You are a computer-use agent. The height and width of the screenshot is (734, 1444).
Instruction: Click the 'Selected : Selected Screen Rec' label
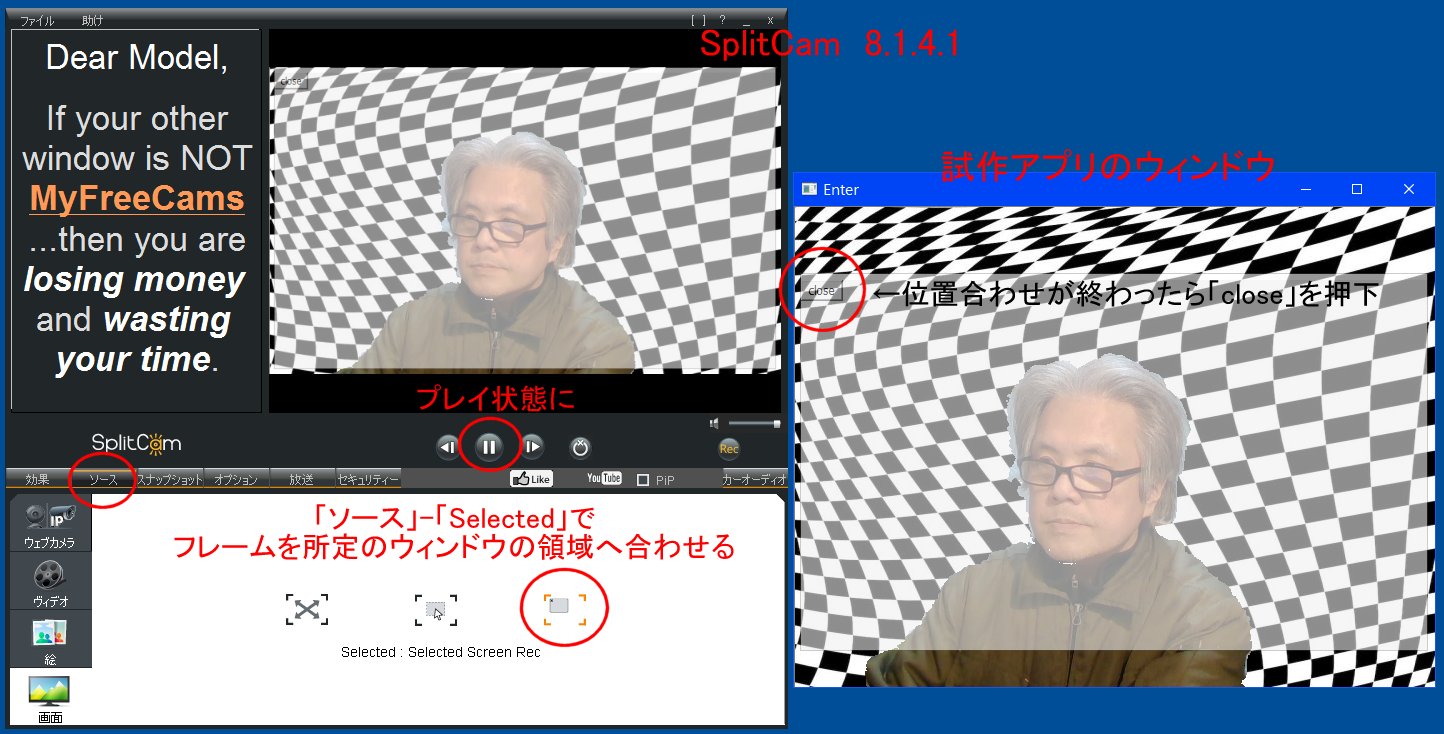click(x=440, y=652)
